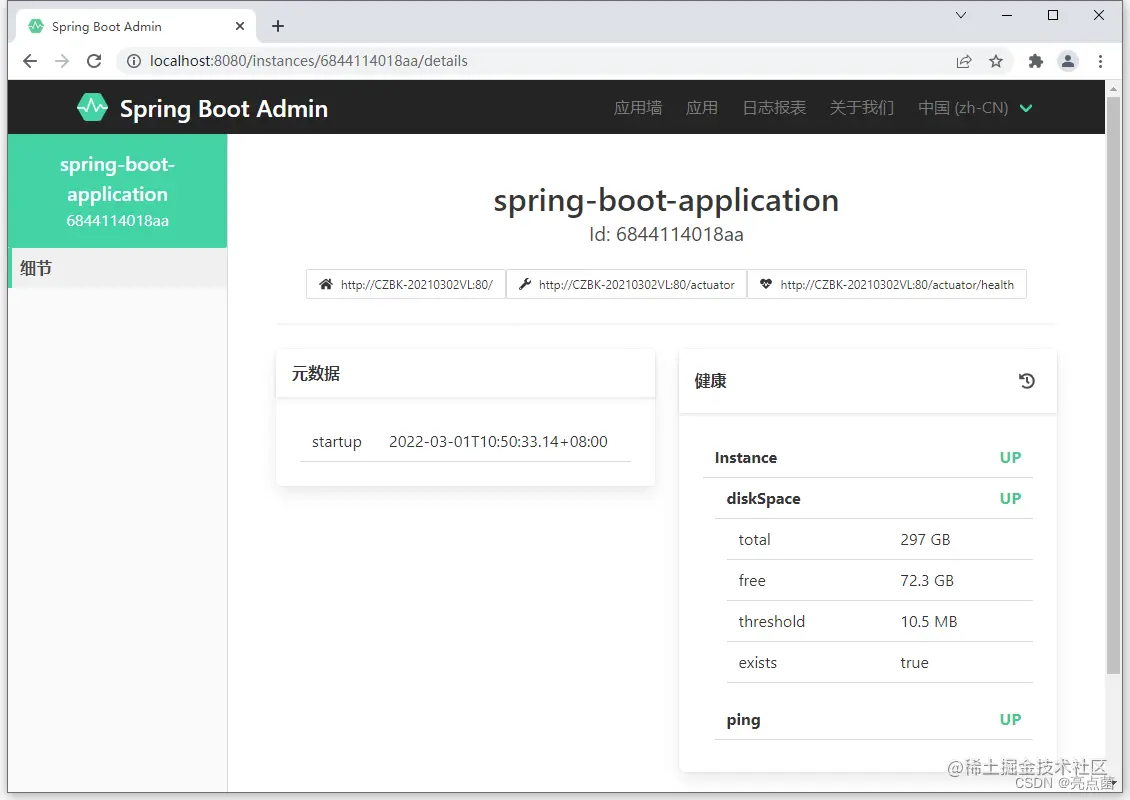Viewport: 1130px width, 800px height.
Task: Click the sidebar spring-boot-application header
Action: point(117,191)
